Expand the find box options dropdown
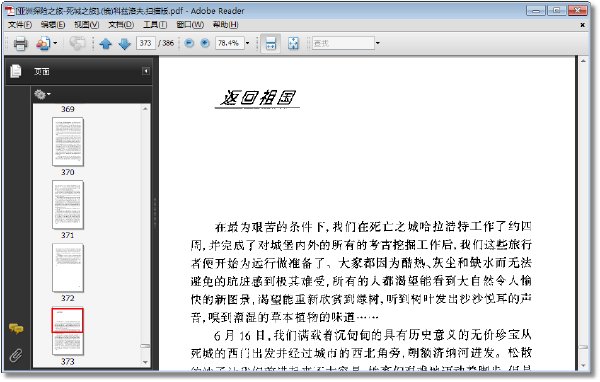This screenshot has width=600, height=382. click(x=378, y=43)
